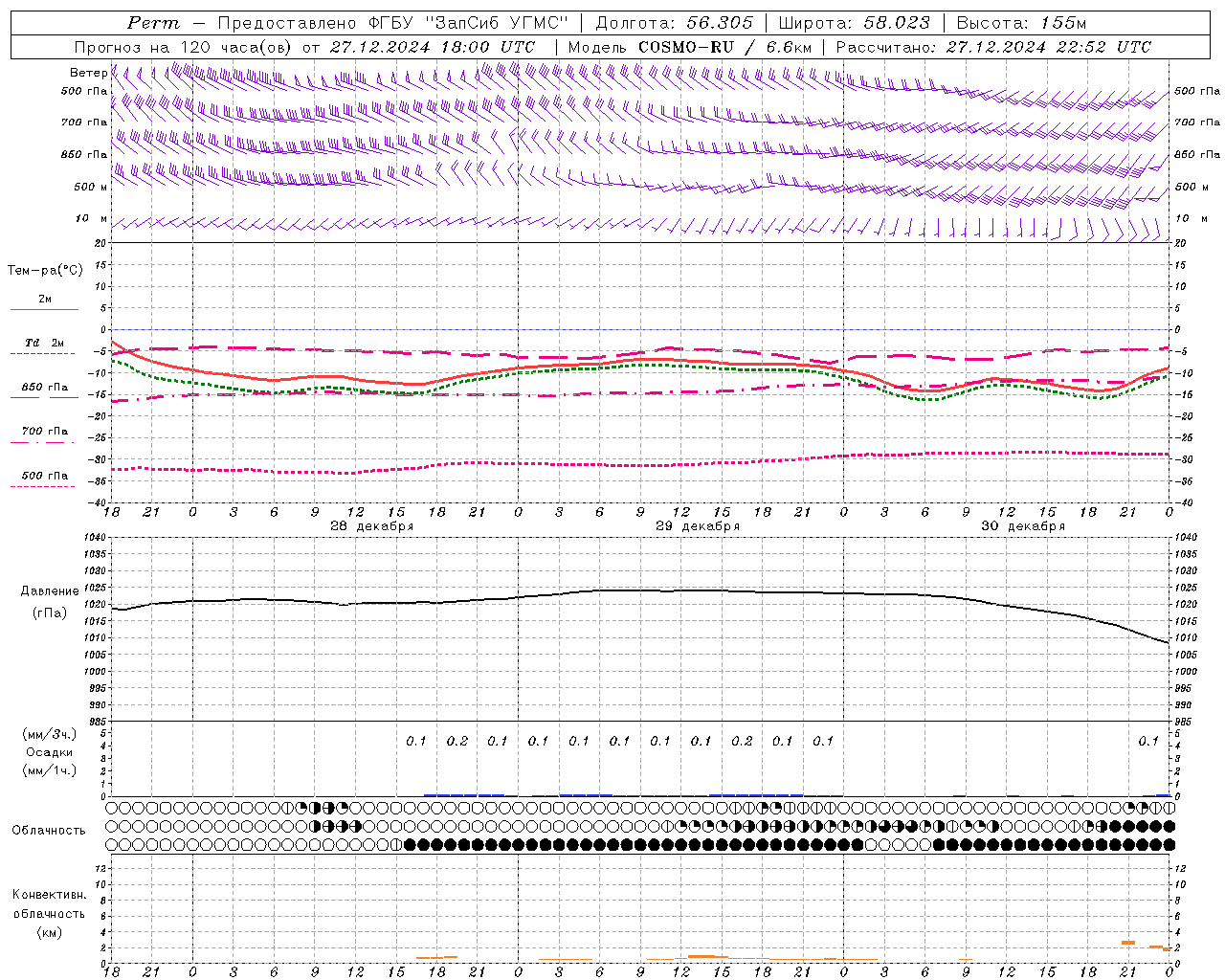Click the "Конвективн." convective cloud label
Image resolution: width=1225 pixels, height=980 pixels.
pyautogui.click(x=49, y=895)
